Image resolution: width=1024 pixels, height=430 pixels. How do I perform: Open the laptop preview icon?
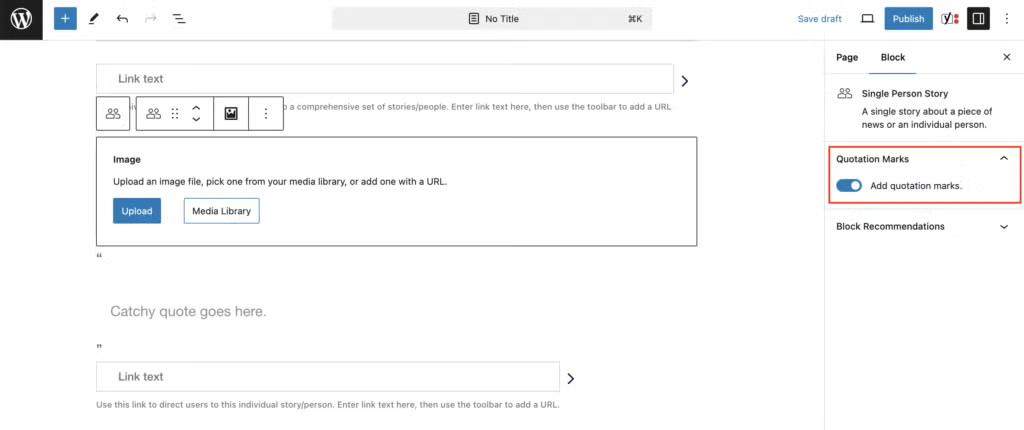coord(867,19)
